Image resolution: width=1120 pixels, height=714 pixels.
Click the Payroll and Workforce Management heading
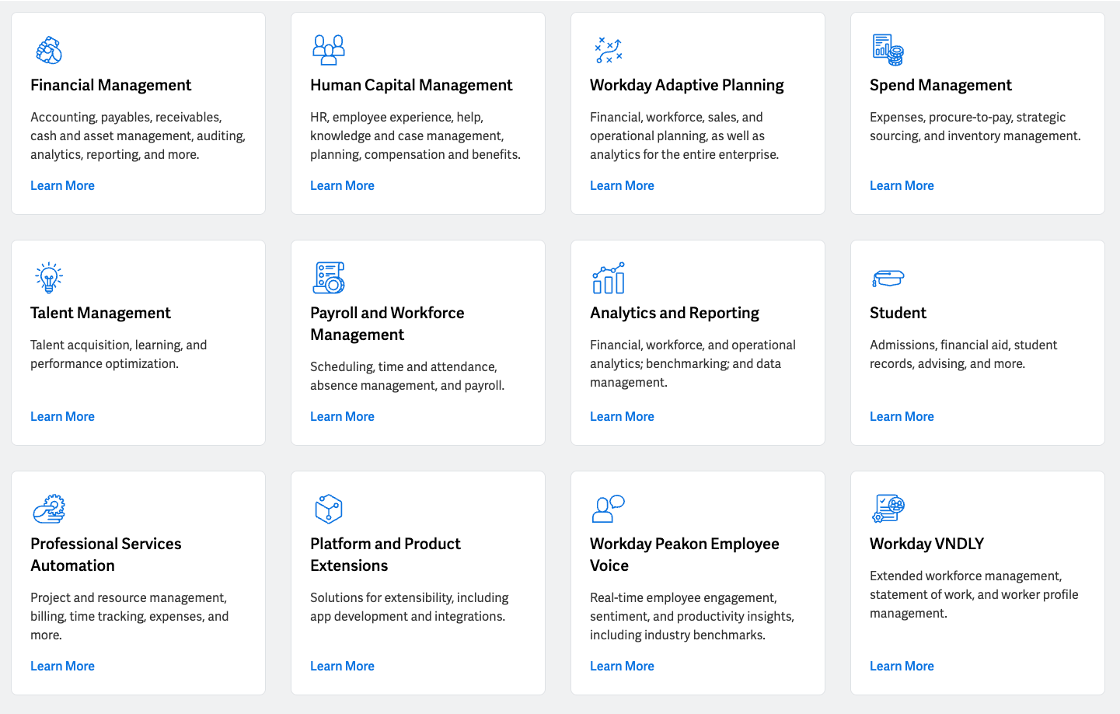tap(387, 323)
